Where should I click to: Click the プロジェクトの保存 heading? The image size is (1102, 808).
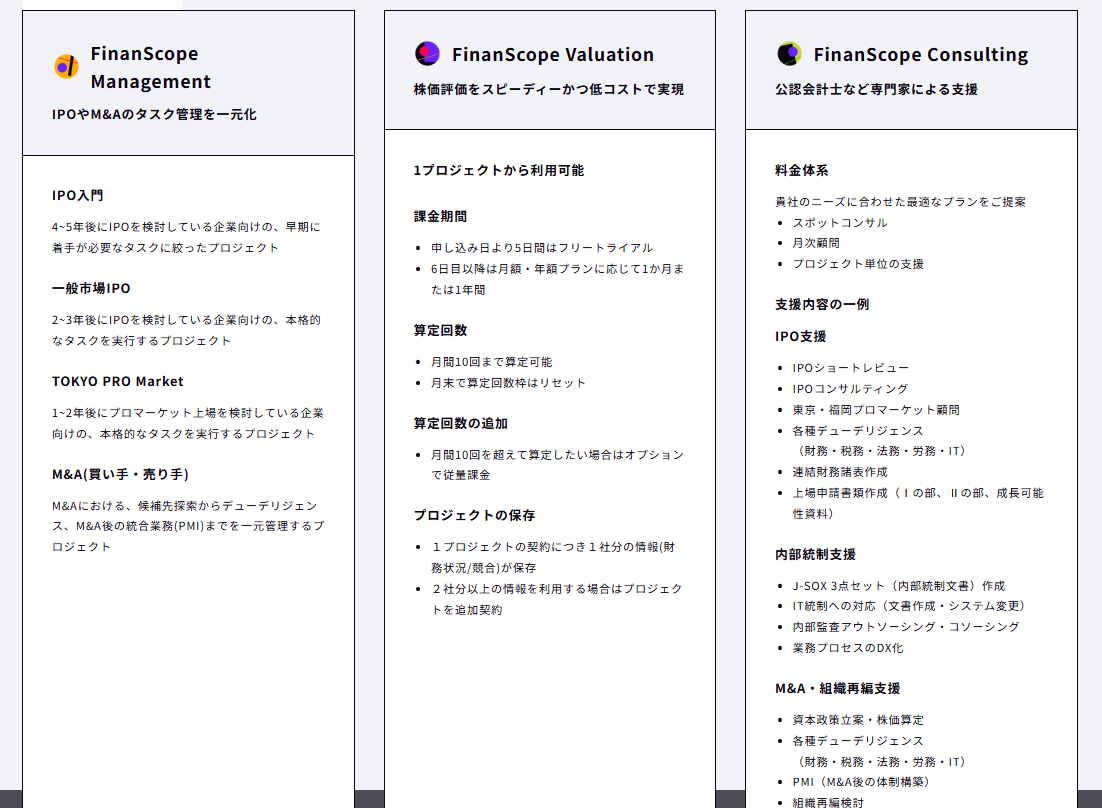(x=474, y=516)
